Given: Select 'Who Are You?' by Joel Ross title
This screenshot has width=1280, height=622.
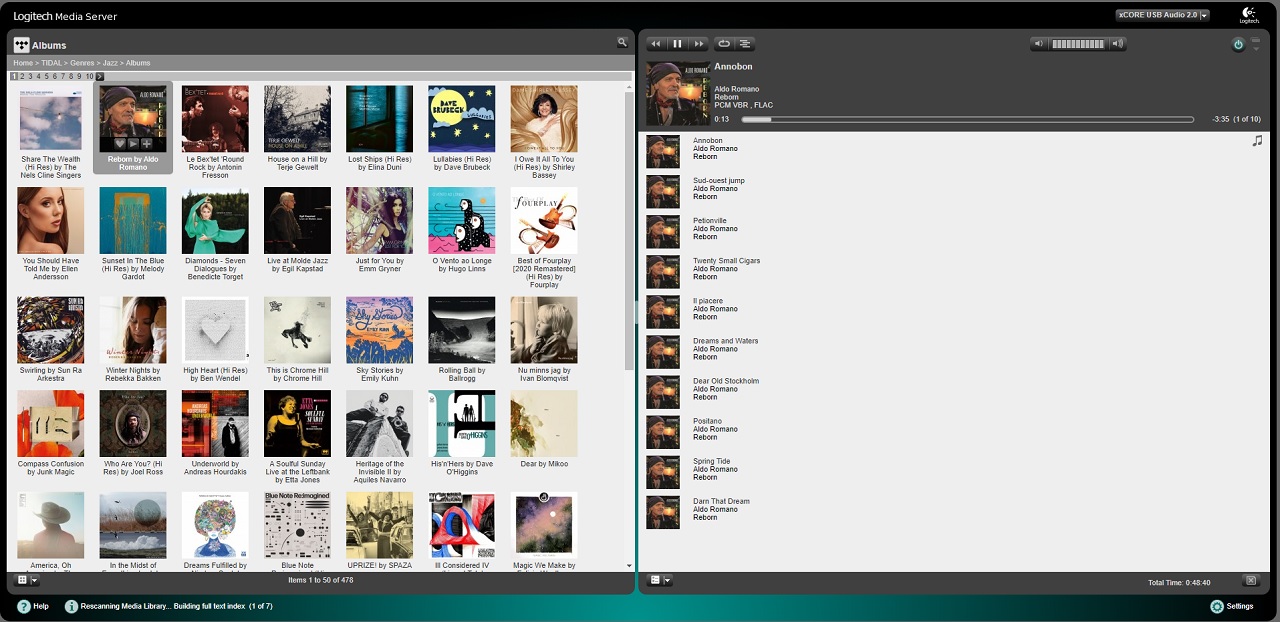Looking at the screenshot, I should point(133,468).
